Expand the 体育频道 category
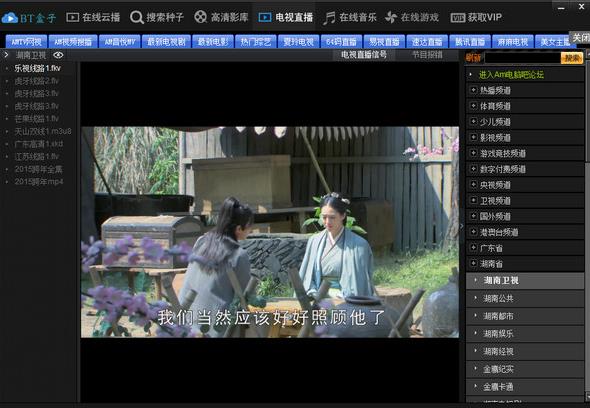The height and width of the screenshot is (408, 590). pos(525,106)
